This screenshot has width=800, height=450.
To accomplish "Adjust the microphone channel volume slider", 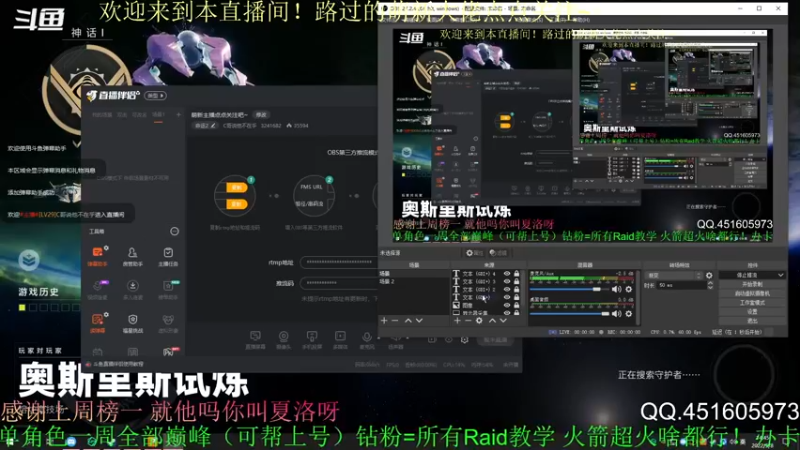I will 569,289.
